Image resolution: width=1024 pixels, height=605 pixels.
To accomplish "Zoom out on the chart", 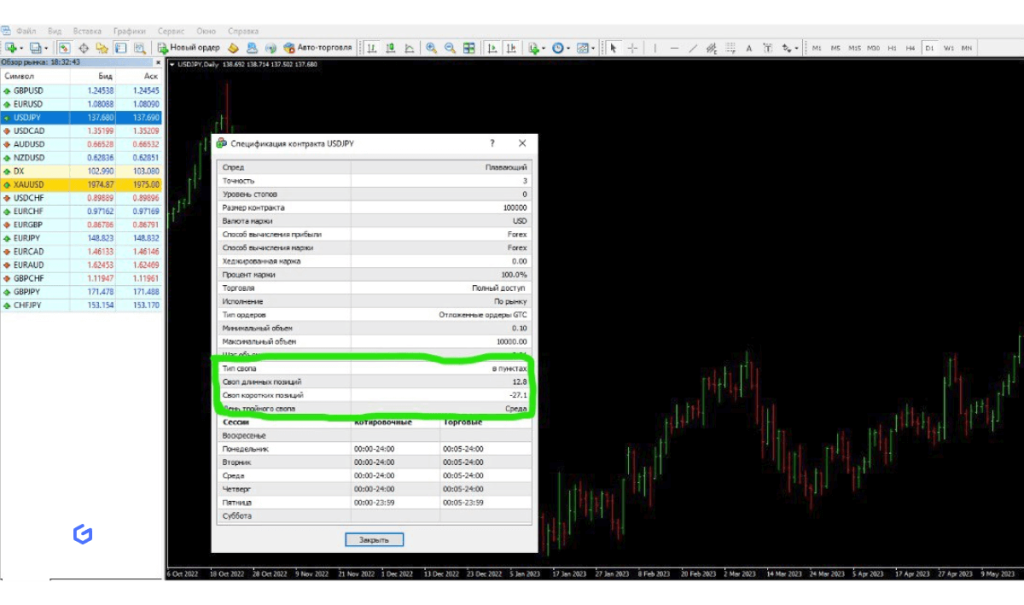I will tap(450, 48).
